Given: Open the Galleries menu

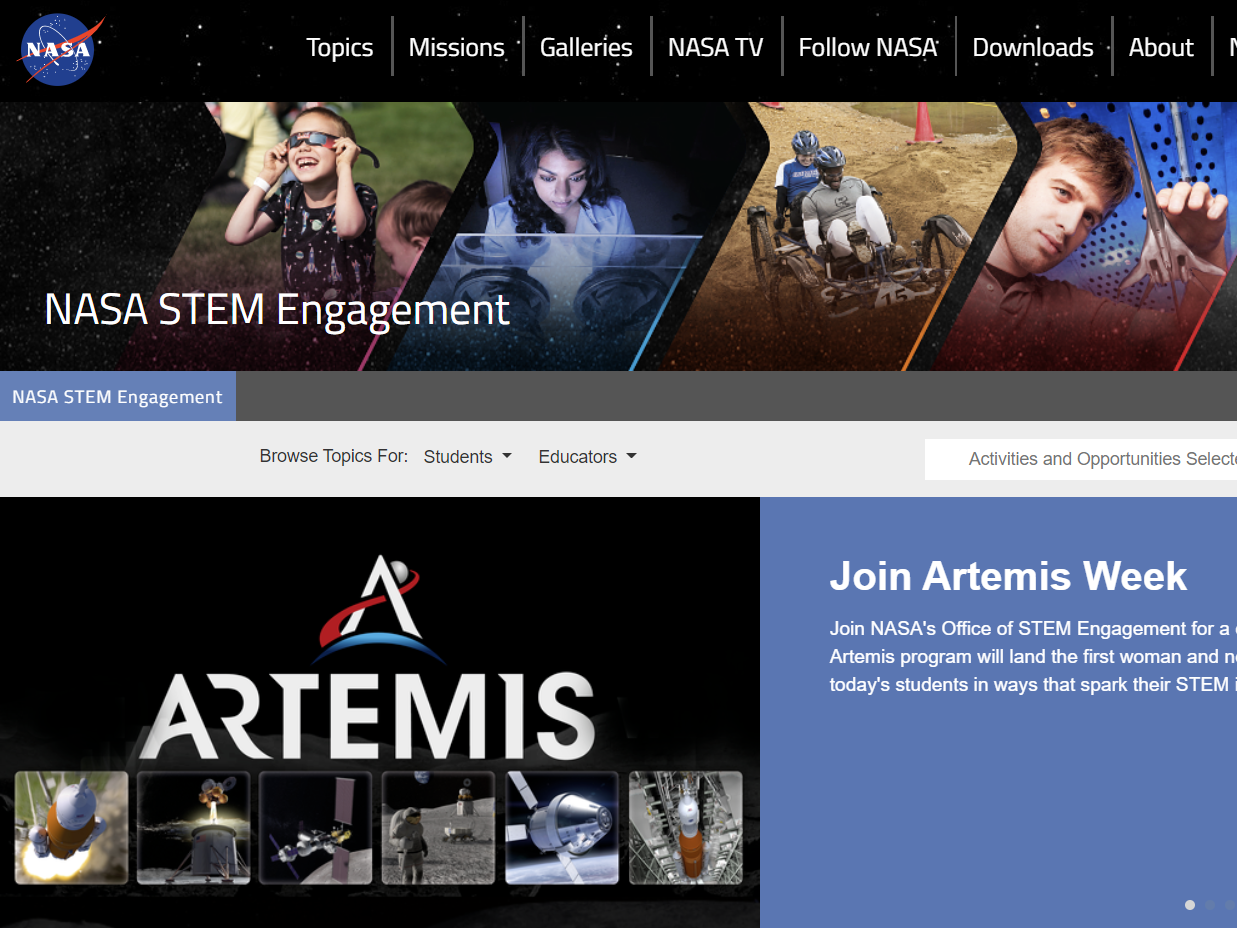Looking at the screenshot, I should pos(586,47).
